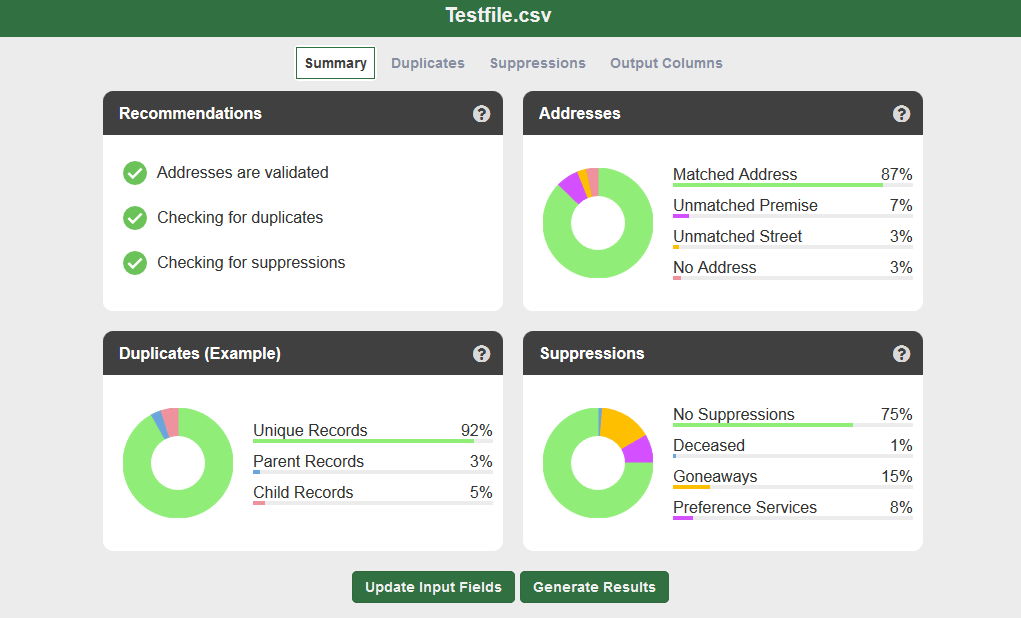Select the Summary tab
The height and width of the screenshot is (618, 1021).
336,63
